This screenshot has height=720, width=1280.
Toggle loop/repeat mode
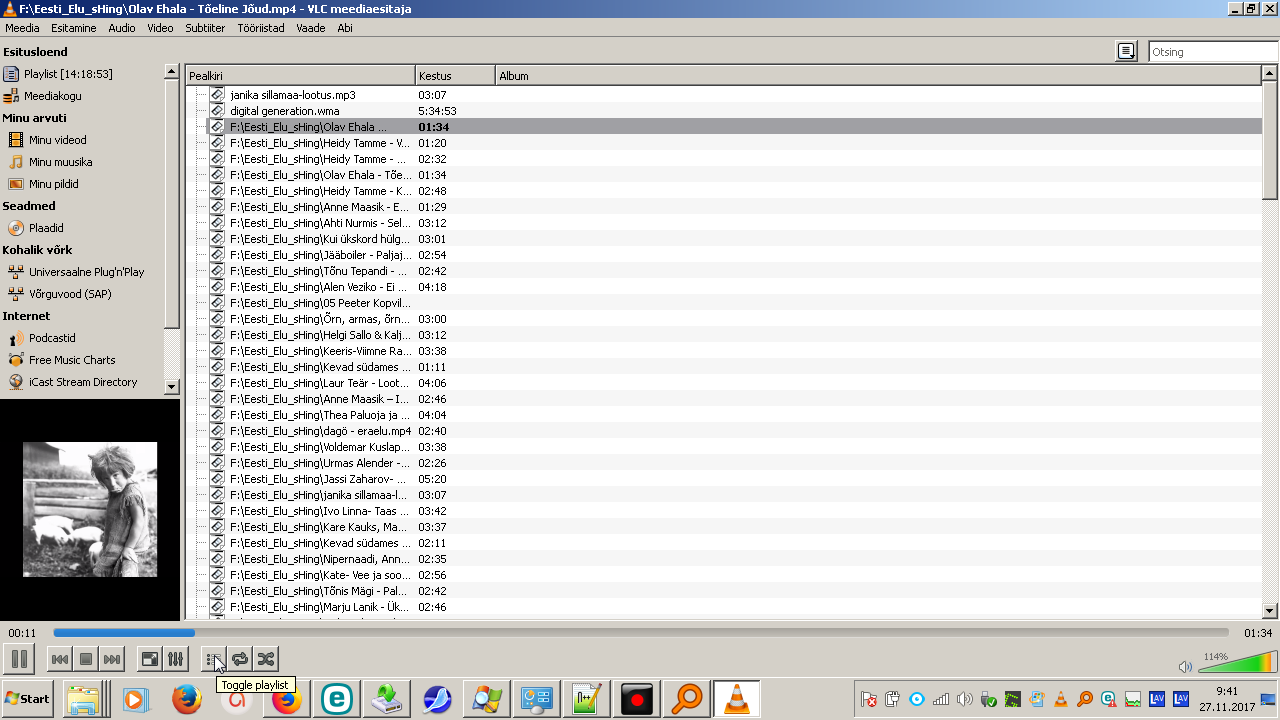240,659
